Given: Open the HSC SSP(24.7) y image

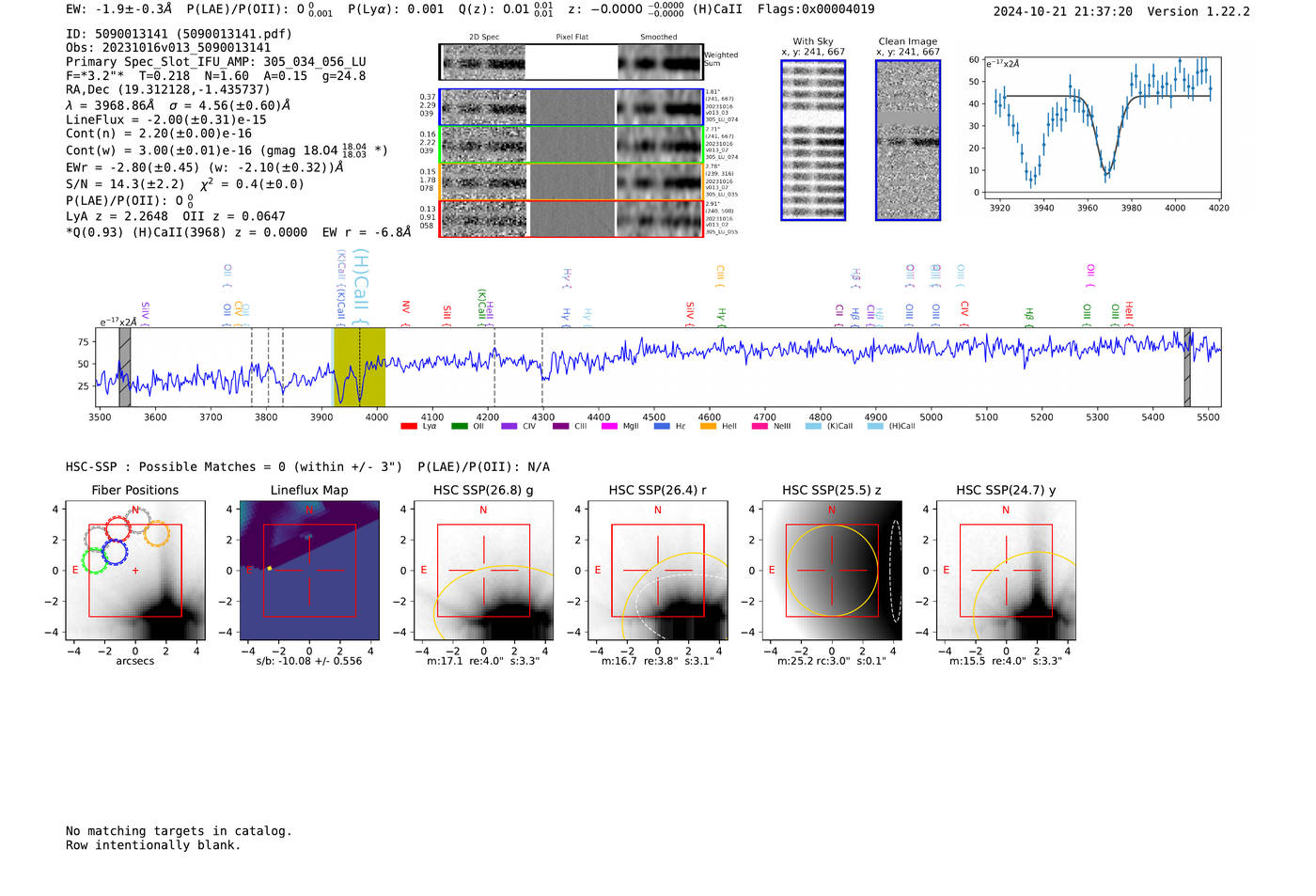Looking at the screenshot, I should coord(1006,571).
